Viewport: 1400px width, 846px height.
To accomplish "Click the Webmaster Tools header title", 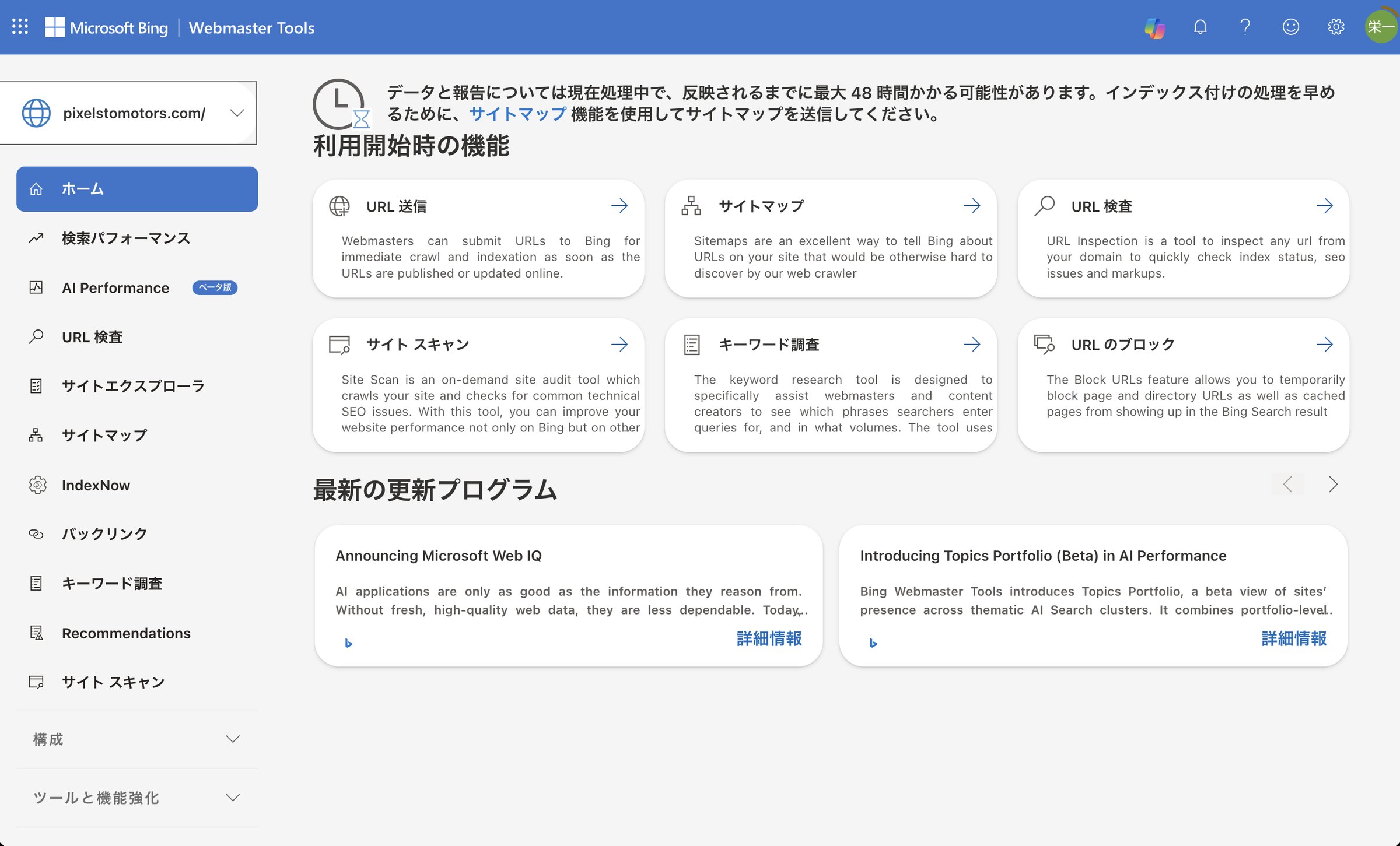I will 251,27.
